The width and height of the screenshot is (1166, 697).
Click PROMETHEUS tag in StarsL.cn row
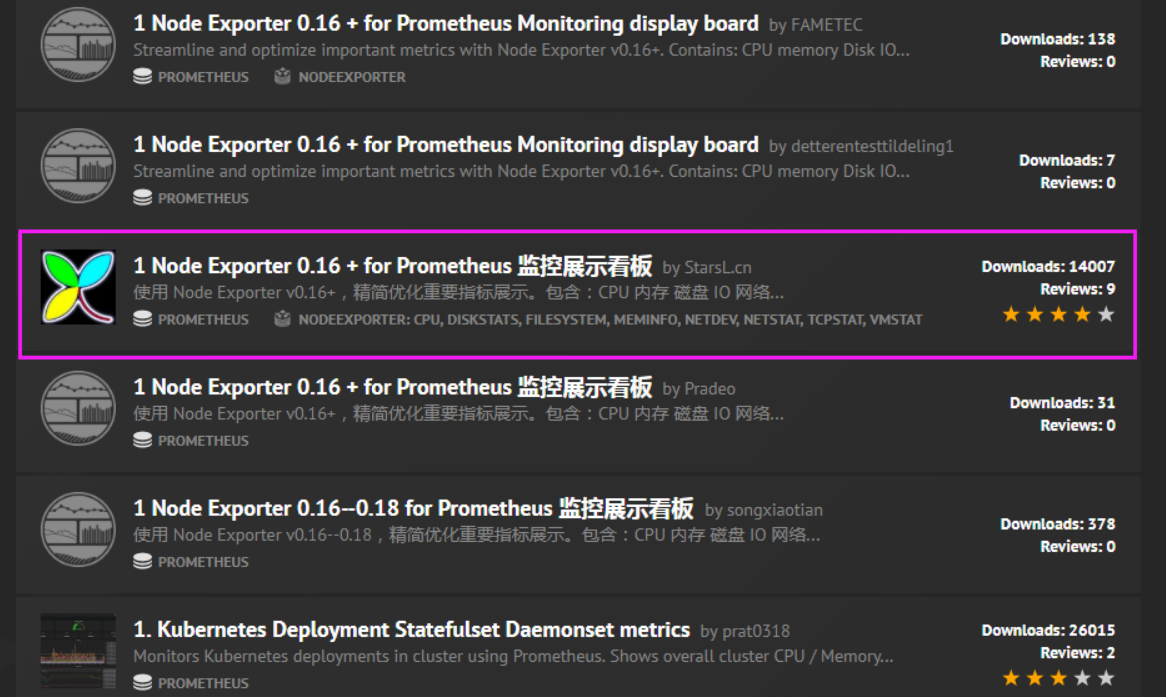(x=203, y=320)
